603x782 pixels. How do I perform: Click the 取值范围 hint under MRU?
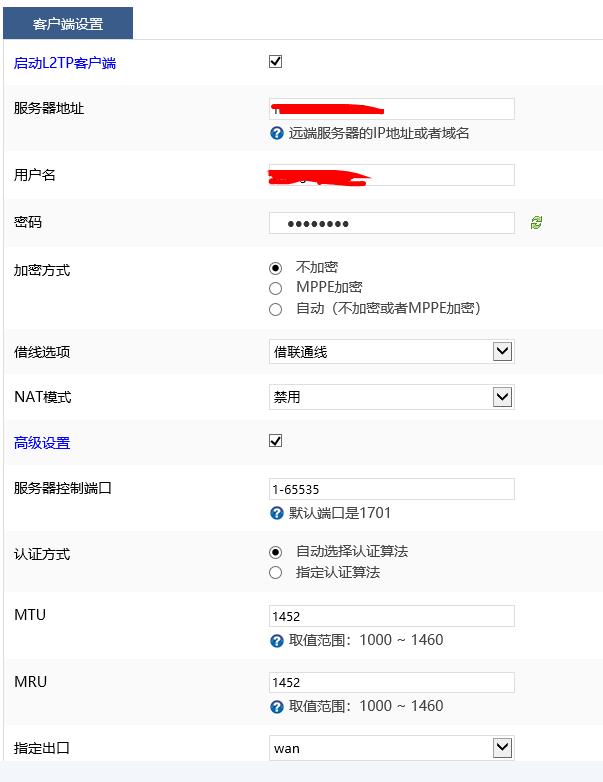coord(366,706)
